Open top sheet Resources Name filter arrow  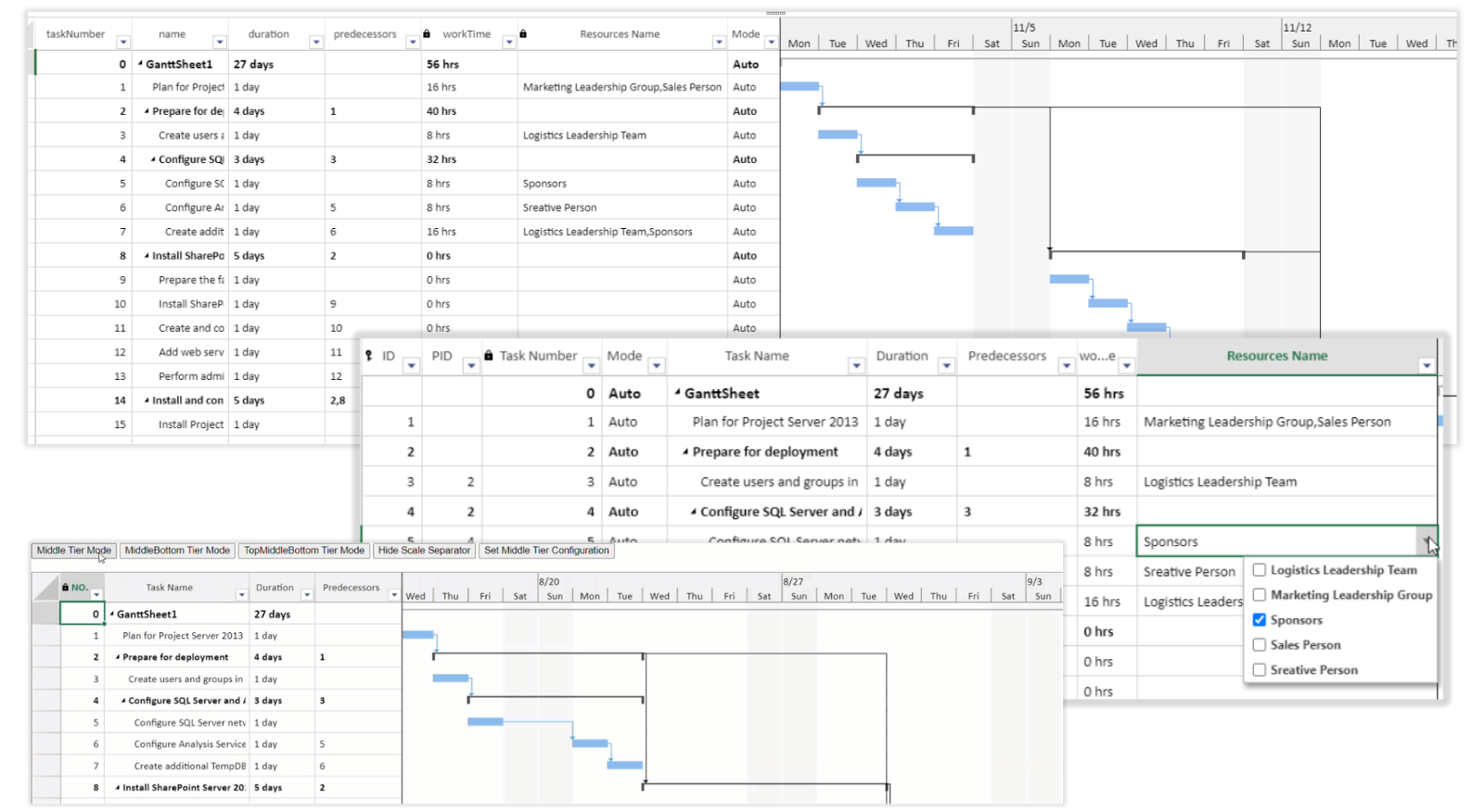pyautogui.click(x=719, y=43)
